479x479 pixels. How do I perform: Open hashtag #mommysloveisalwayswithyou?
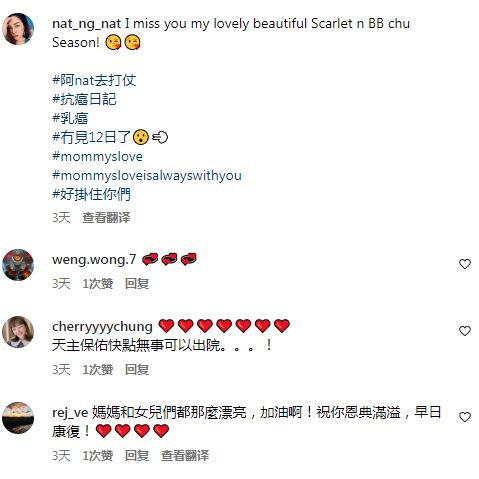tap(147, 175)
